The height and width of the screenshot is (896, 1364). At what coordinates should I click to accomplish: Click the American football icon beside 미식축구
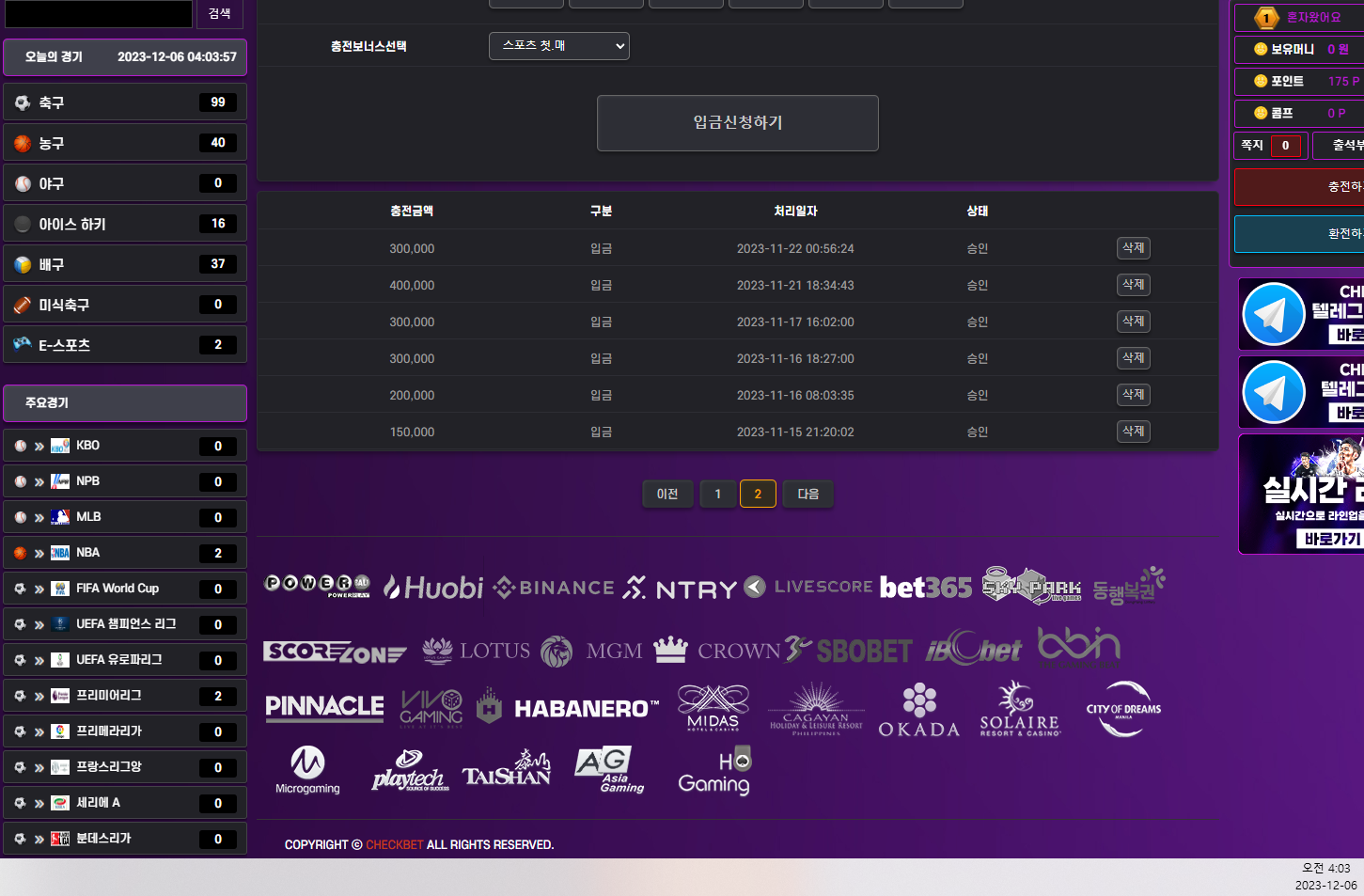[23, 305]
